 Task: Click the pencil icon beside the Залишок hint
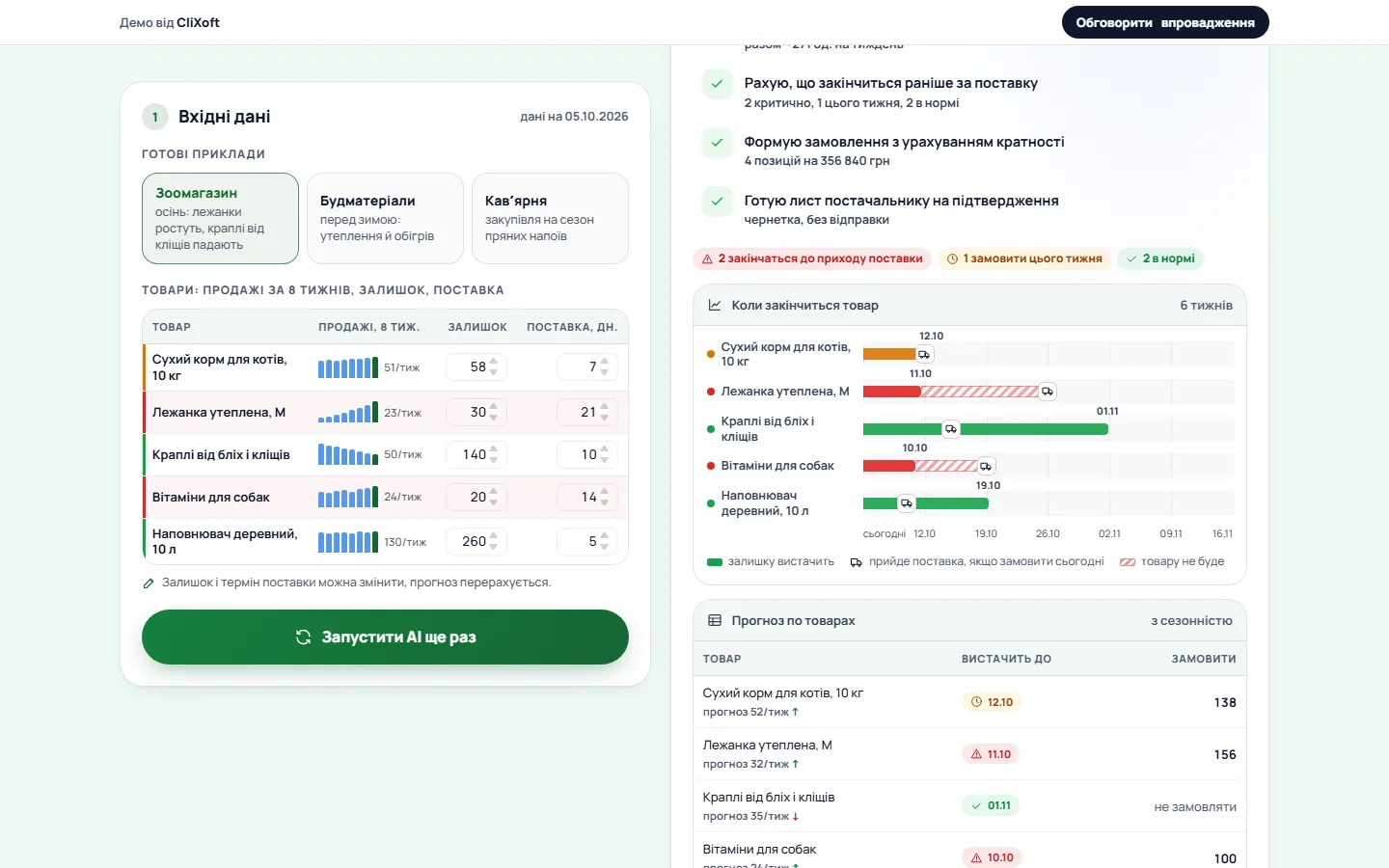pos(149,583)
